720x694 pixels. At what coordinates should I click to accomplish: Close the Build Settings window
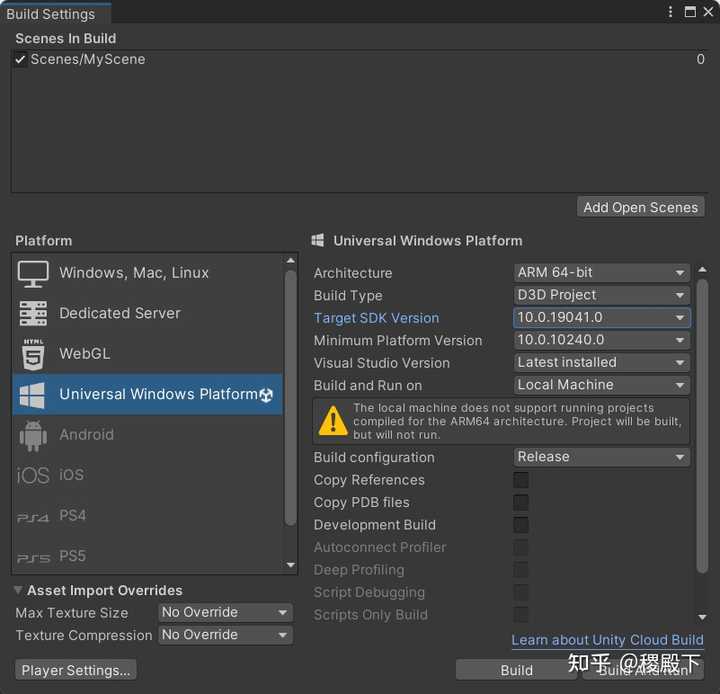pyautogui.click(x=709, y=12)
